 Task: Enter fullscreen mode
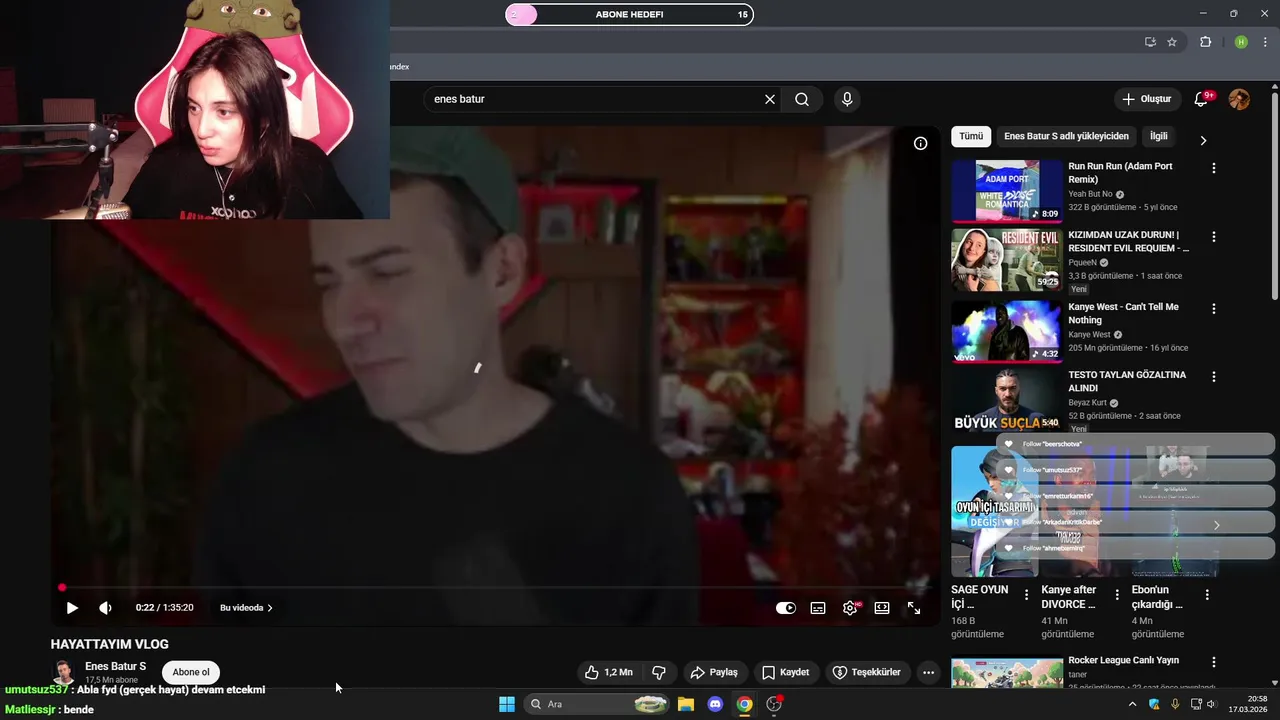pos(914,608)
